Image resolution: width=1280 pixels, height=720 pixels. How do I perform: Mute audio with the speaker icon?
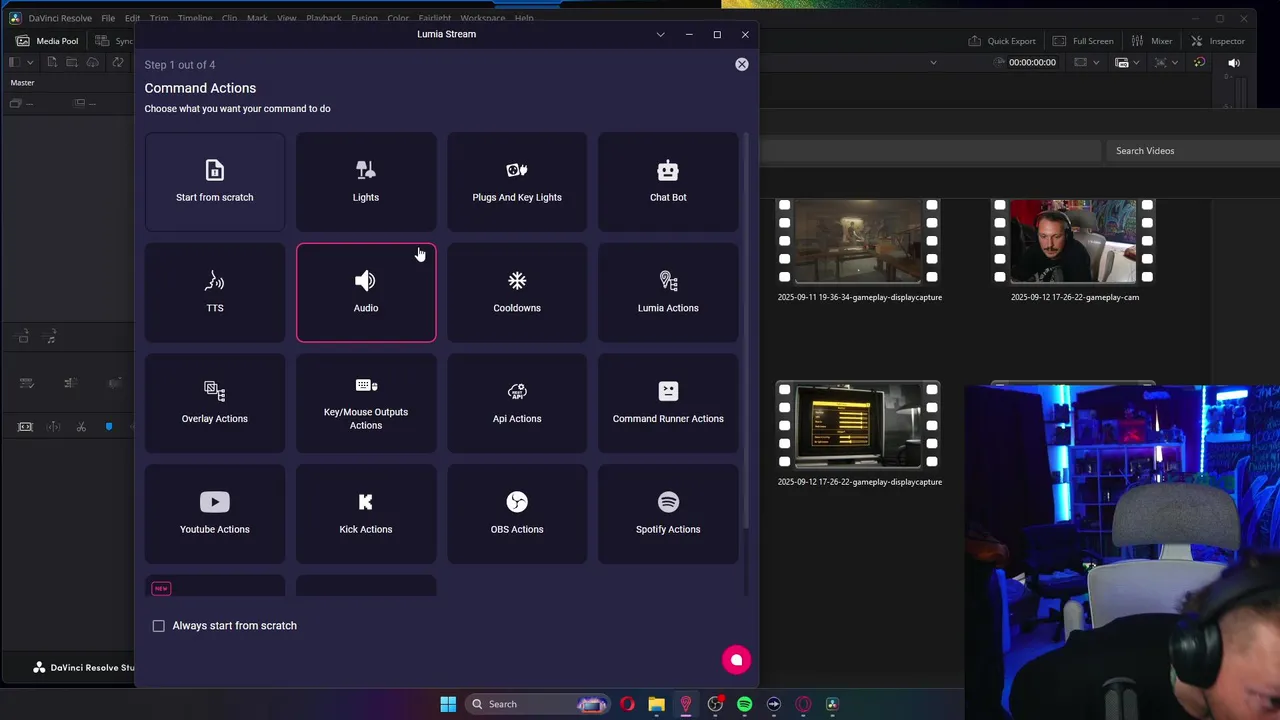[x=1234, y=62]
